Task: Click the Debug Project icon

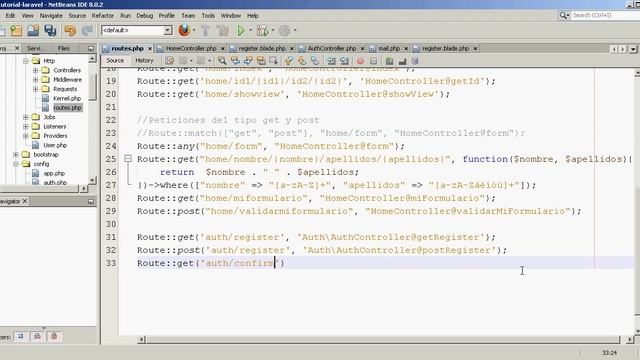Action: 262,31
